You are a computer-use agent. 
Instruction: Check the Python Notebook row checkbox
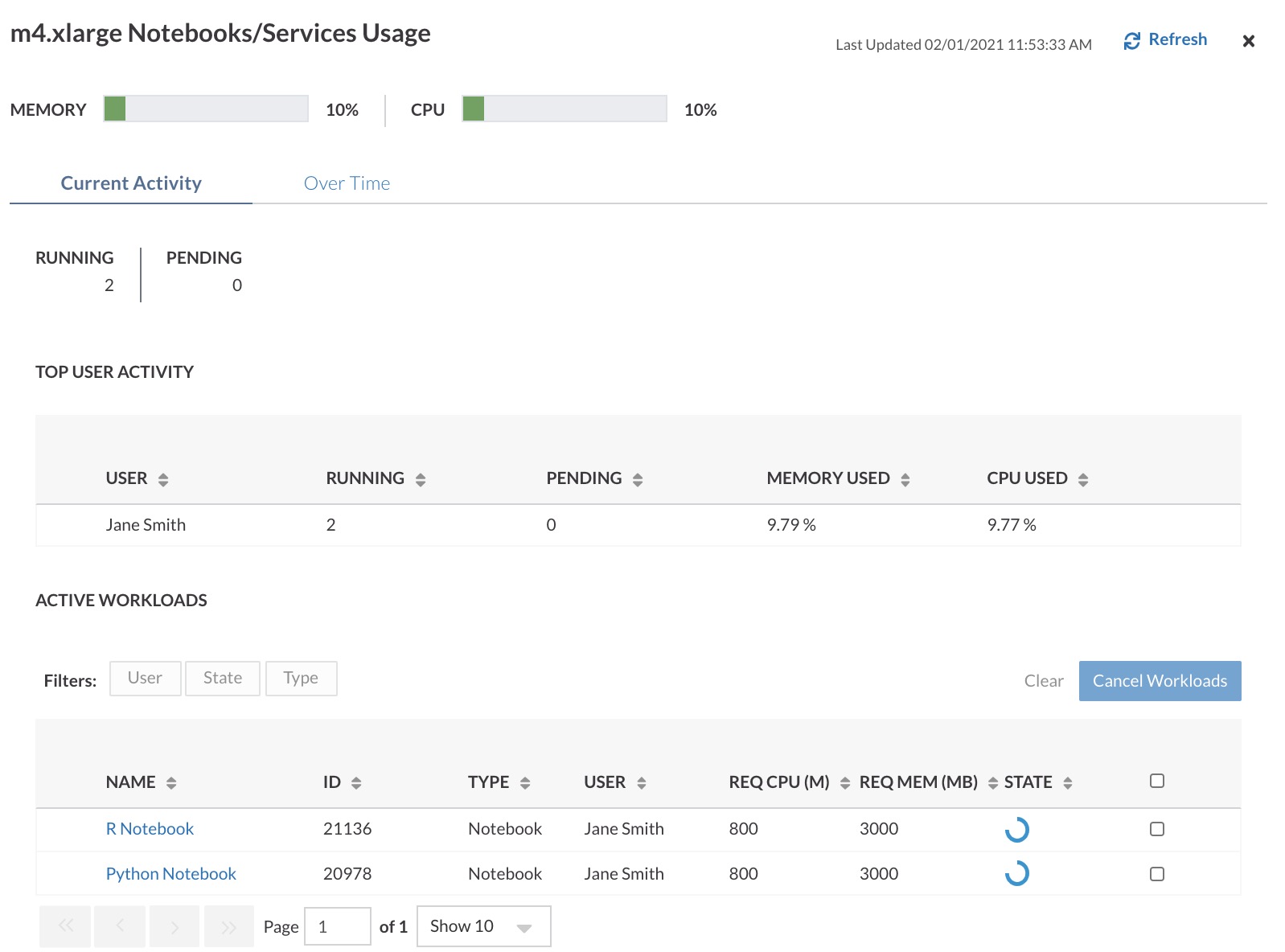[1157, 874]
